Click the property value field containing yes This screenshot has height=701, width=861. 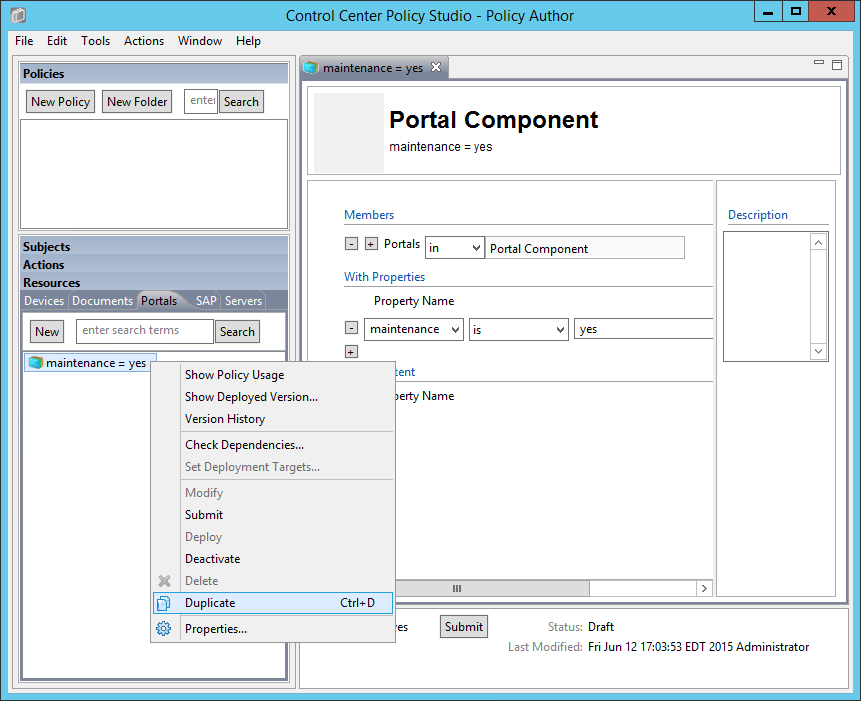click(x=644, y=329)
